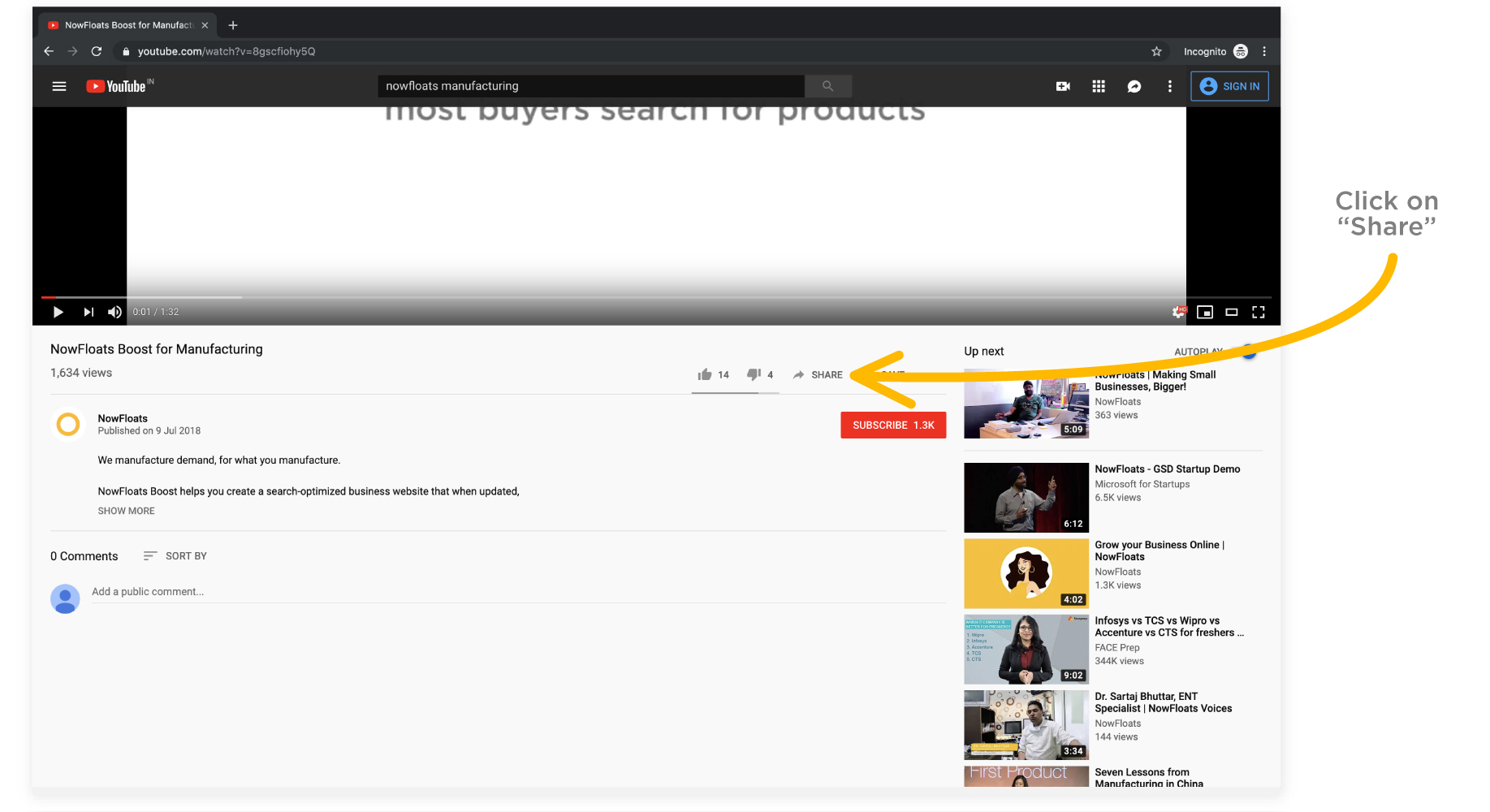Viewport: 1490px width, 812px height.
Task: Expand description with SHOW MORE
Action: pyautogui.click(x=126, y=511)
